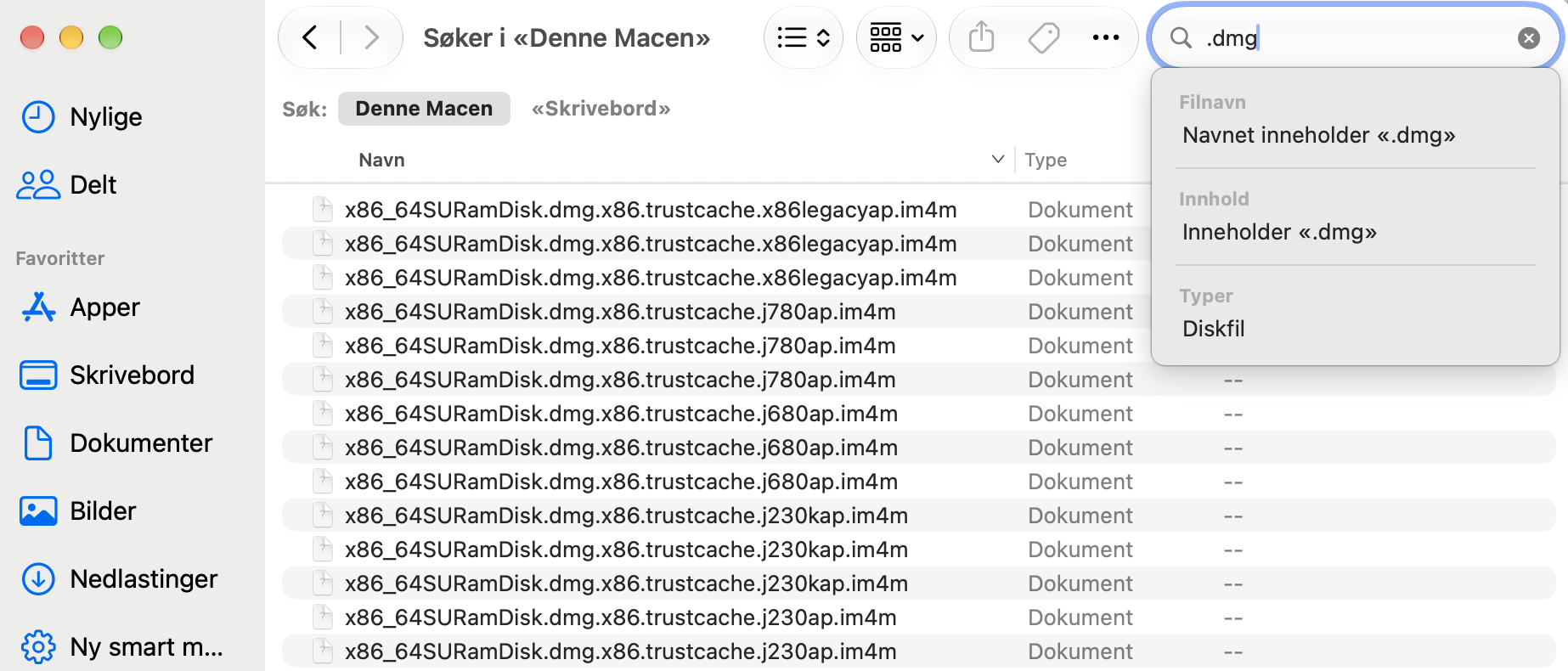Click the Delt people icon
Viewport: 1568px width, 671px height.
38,185
